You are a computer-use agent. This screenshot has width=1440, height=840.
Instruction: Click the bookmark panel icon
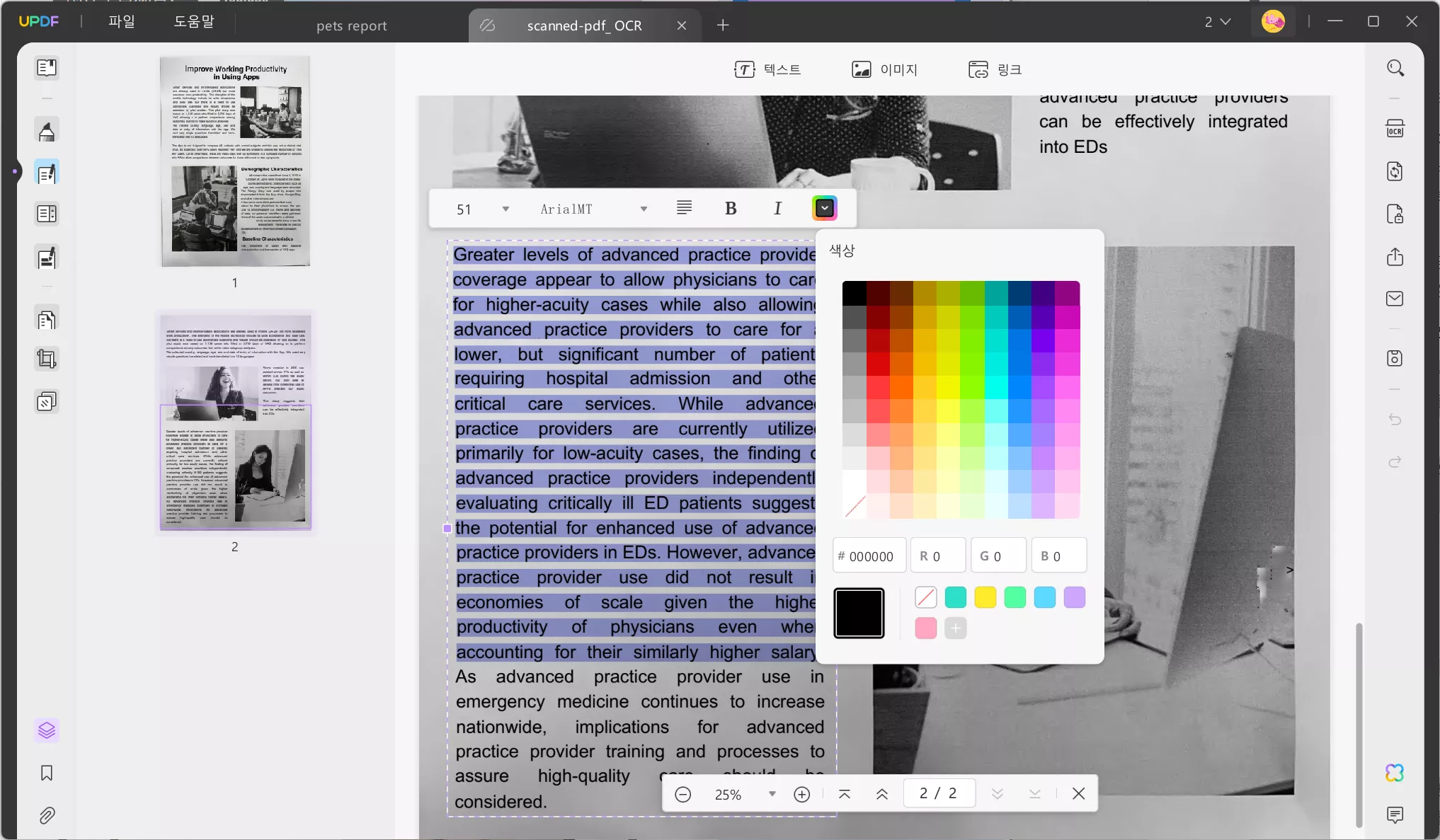point(46,772)
